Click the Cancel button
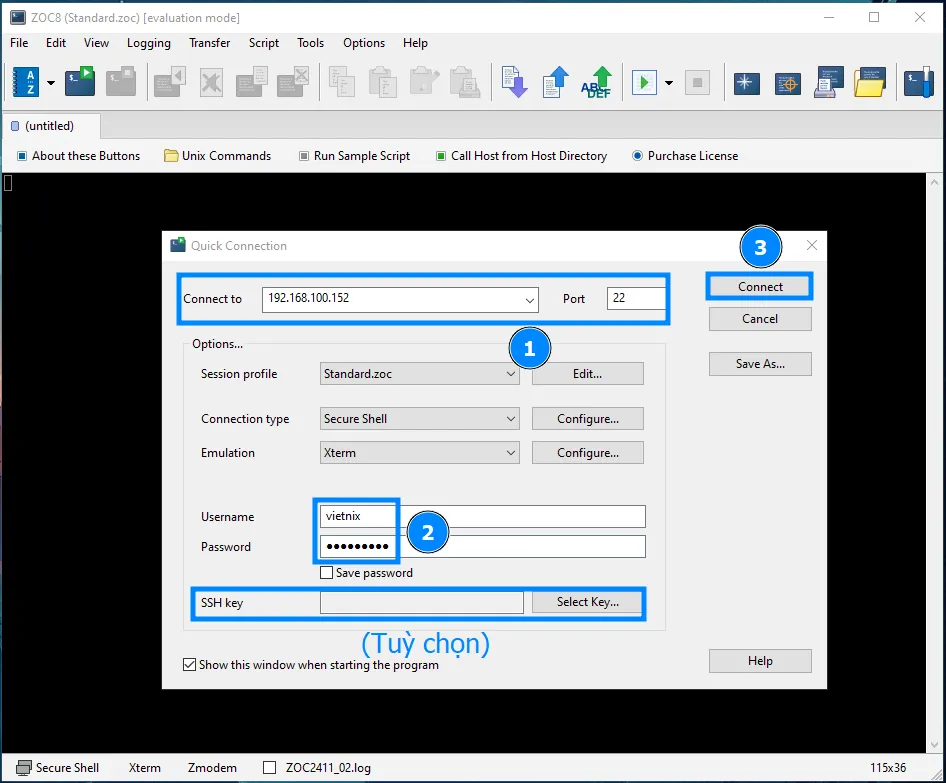 coord(760,319)
